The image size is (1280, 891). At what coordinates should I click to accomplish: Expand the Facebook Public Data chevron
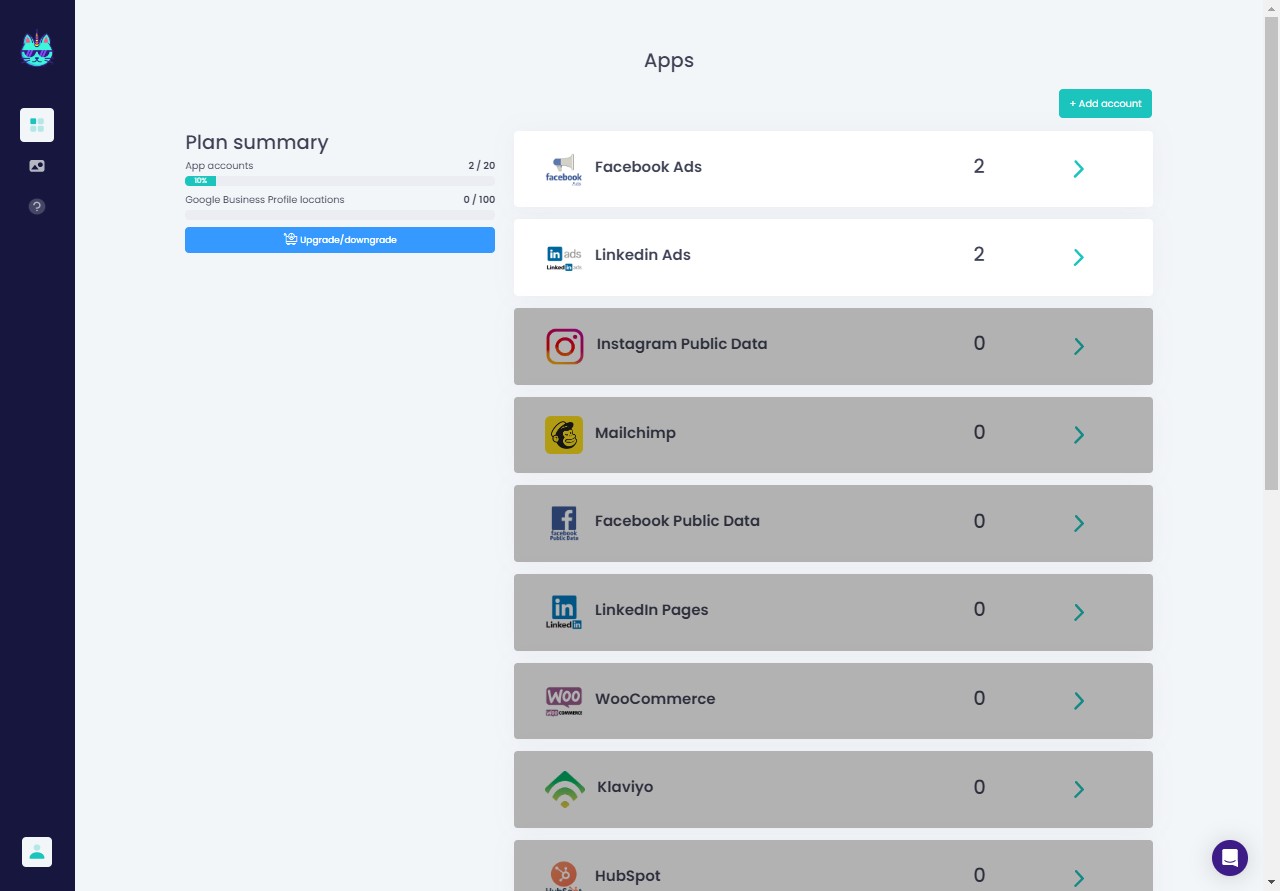pyautogui.click(x=1079, y=523)
